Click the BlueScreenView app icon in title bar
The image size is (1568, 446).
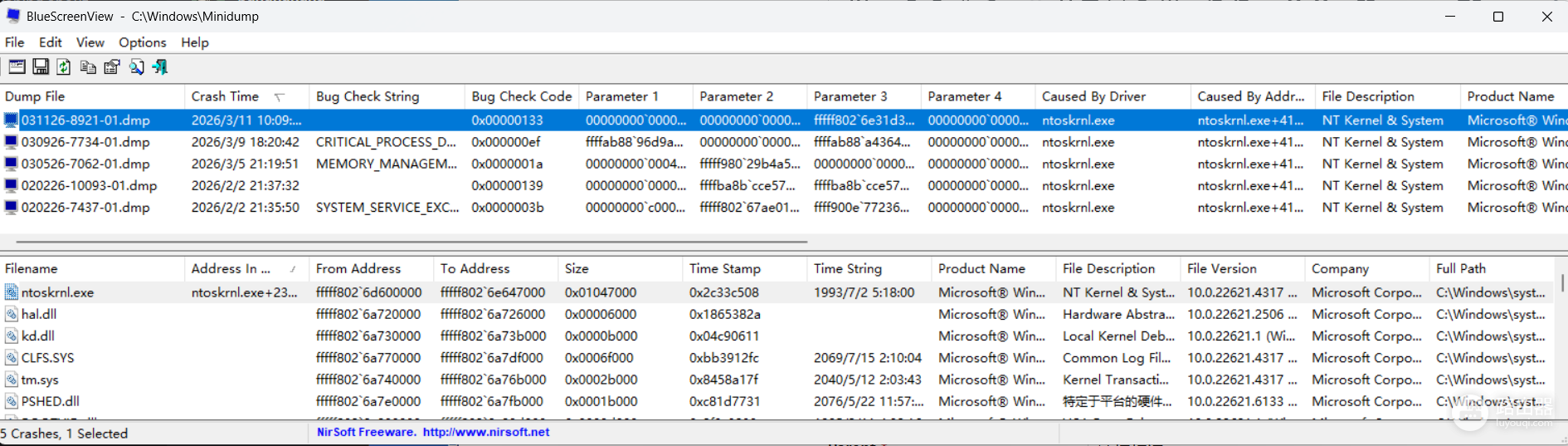(x=12, y=16)
